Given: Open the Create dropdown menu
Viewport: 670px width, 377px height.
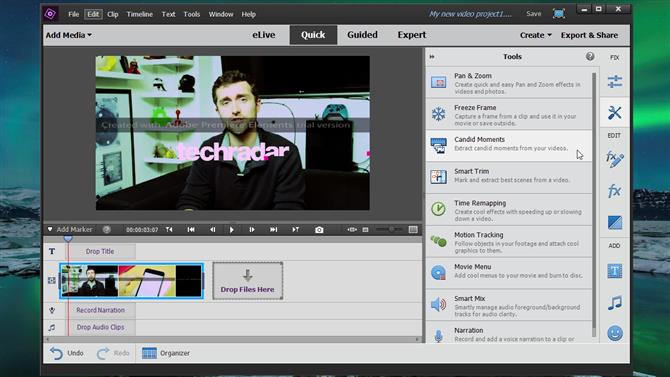Looking at the screenshot, I should (x=535, y=35).
